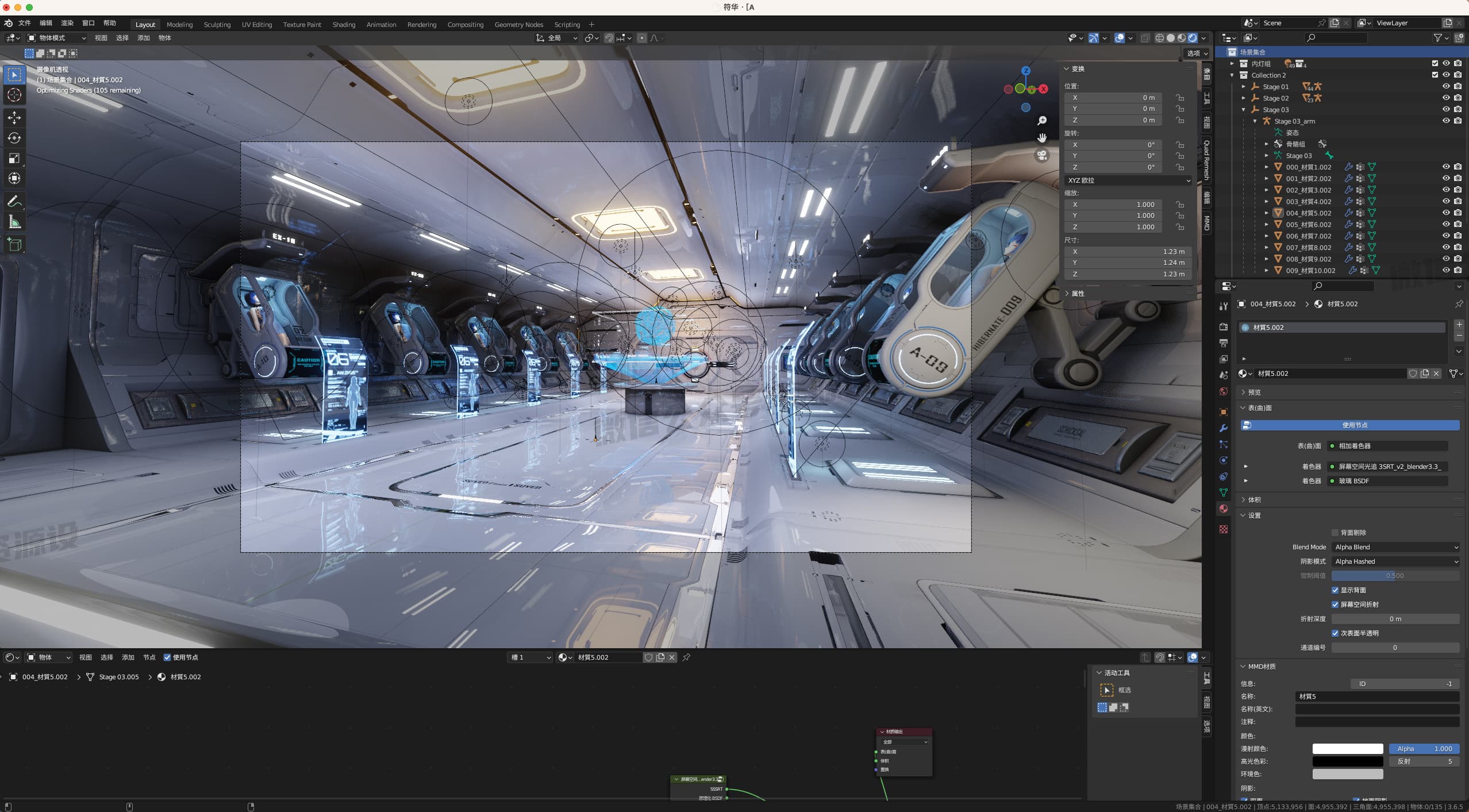1469x812 pixels.
Task: Click the zoom magnifier gizmo in viewport
Action: (x=1042, y=121)
